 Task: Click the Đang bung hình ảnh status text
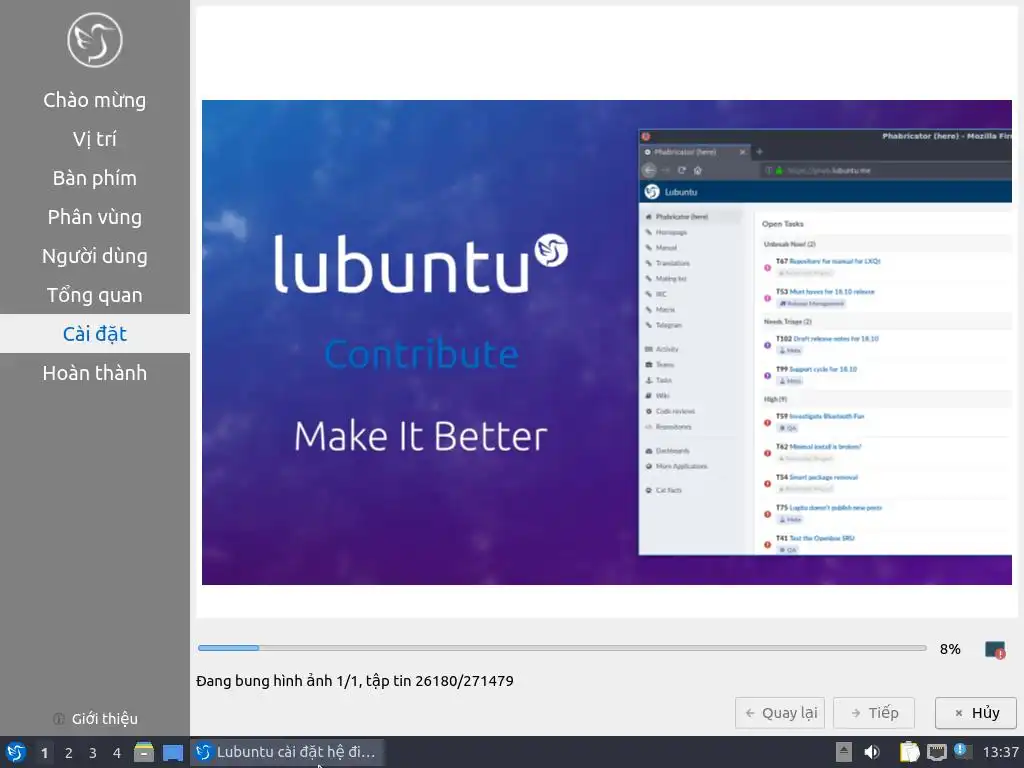(355, 681)
